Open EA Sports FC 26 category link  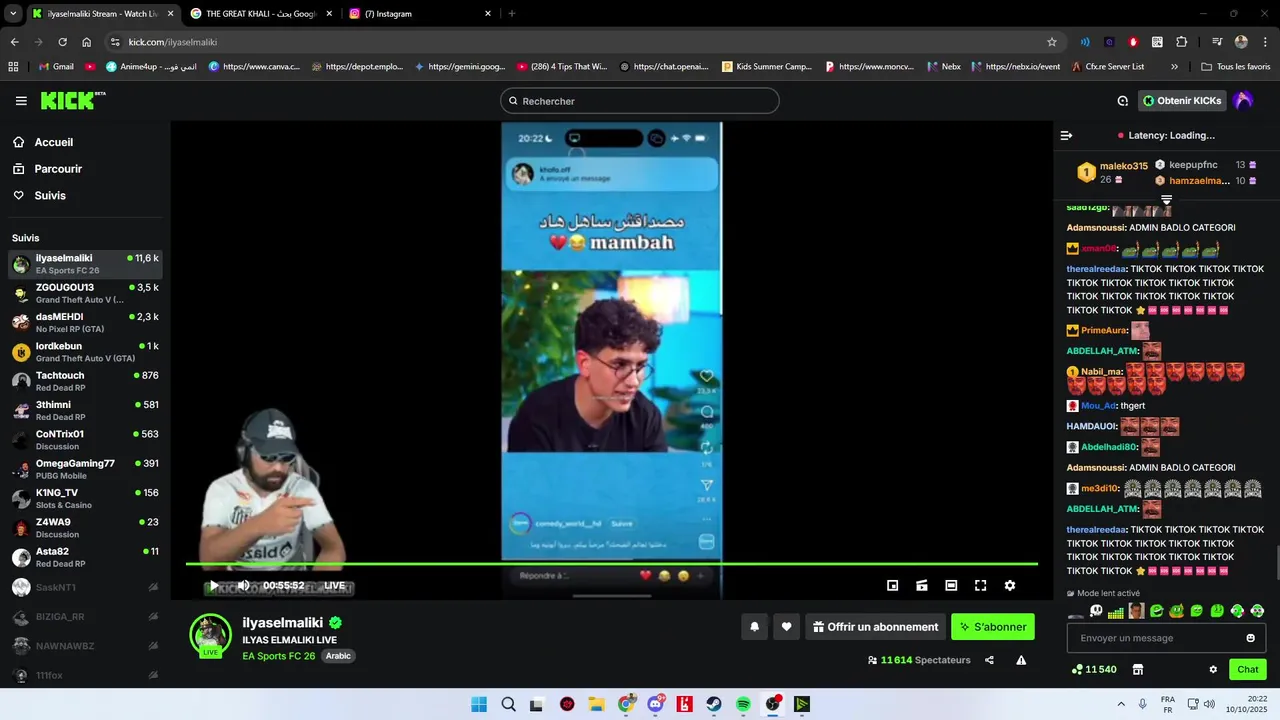tap(278, 656)
